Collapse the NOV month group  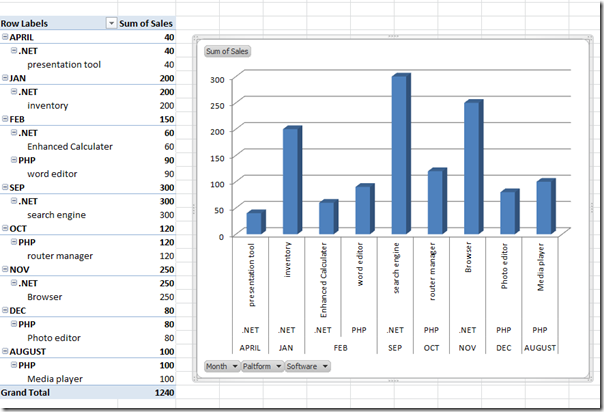tap(5, 269)
